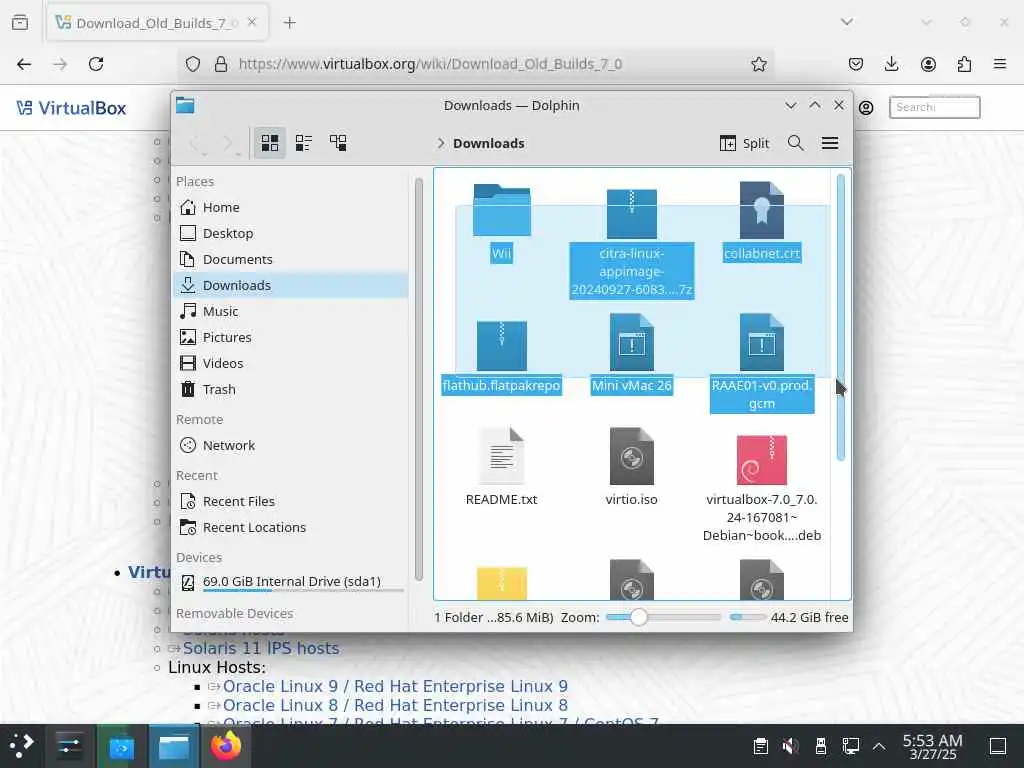The width and height of the screenshot is (1024, 768).
Task: Go forward in Dolphin navigation
Action: click(x=229, y=144)
